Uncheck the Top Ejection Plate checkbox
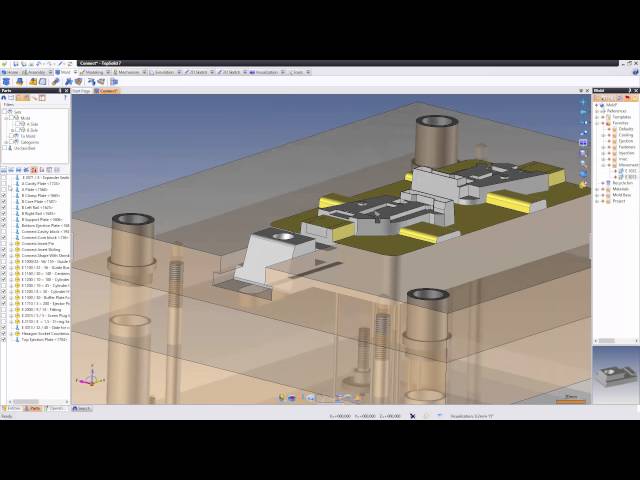Viewport: 640px width, 480px height. coord(4,340)
